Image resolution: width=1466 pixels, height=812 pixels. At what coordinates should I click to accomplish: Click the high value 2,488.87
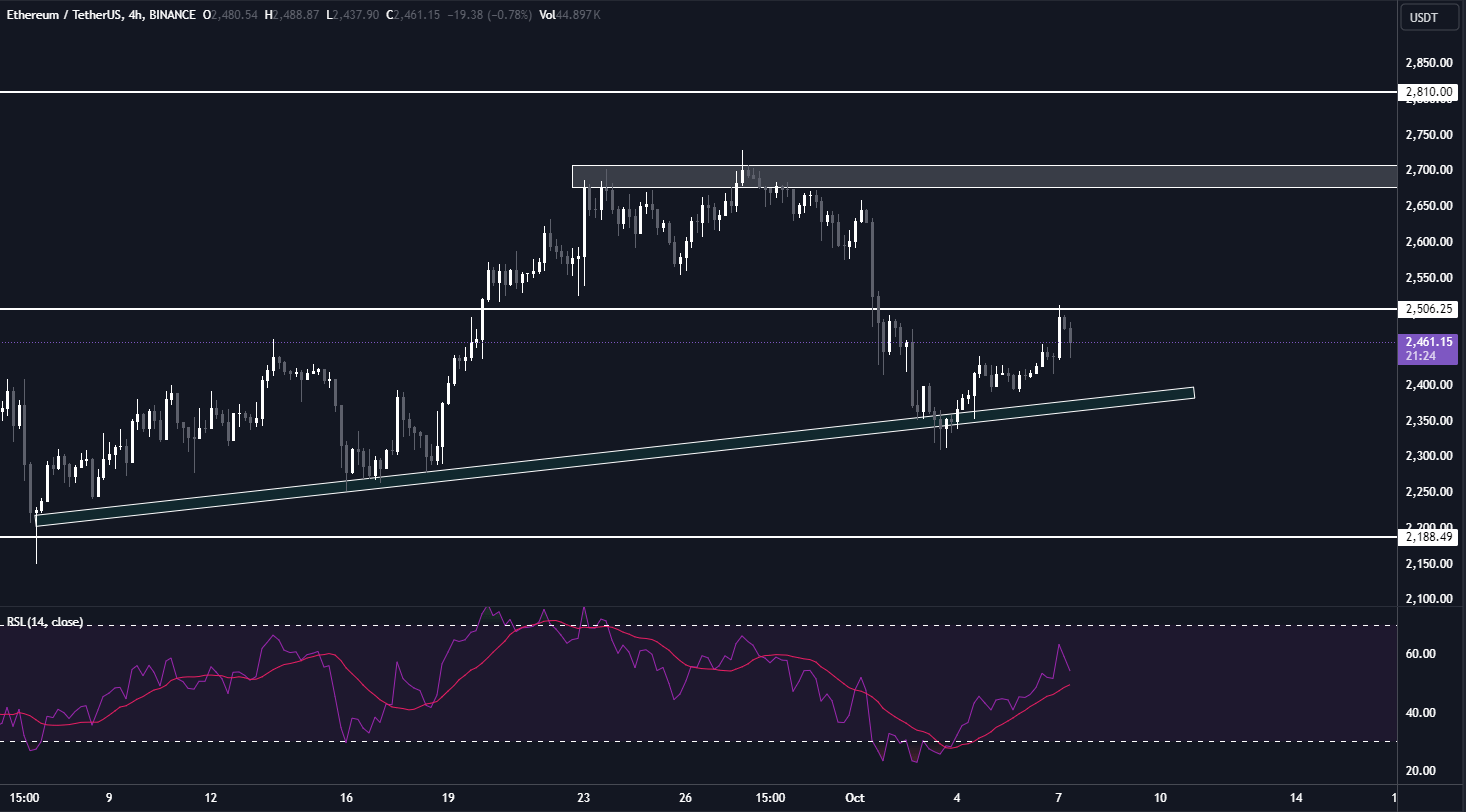(298, 16)
